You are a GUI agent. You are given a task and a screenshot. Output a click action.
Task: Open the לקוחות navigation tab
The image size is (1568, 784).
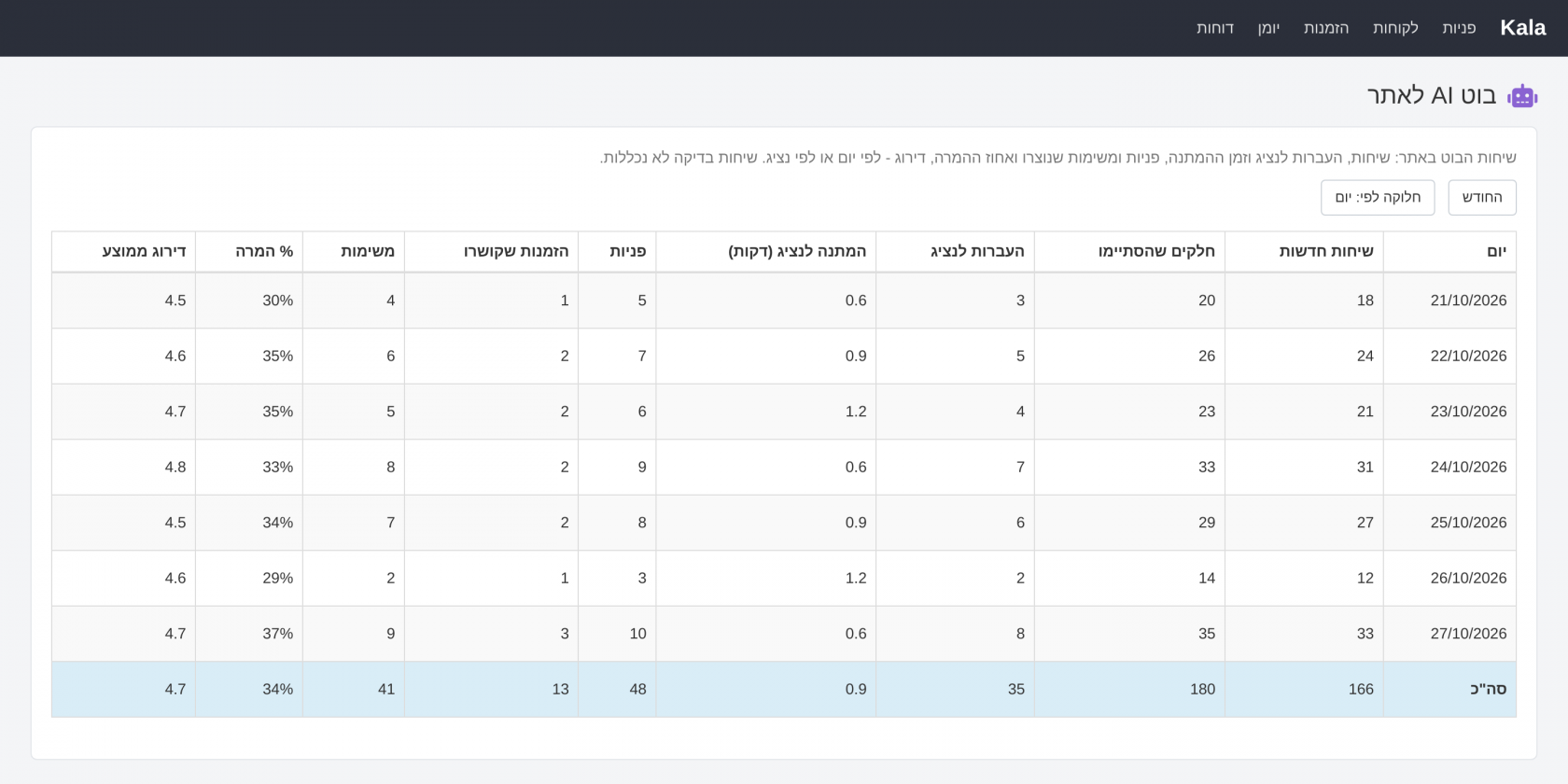pyautogui.click(x=1395, y=28)
